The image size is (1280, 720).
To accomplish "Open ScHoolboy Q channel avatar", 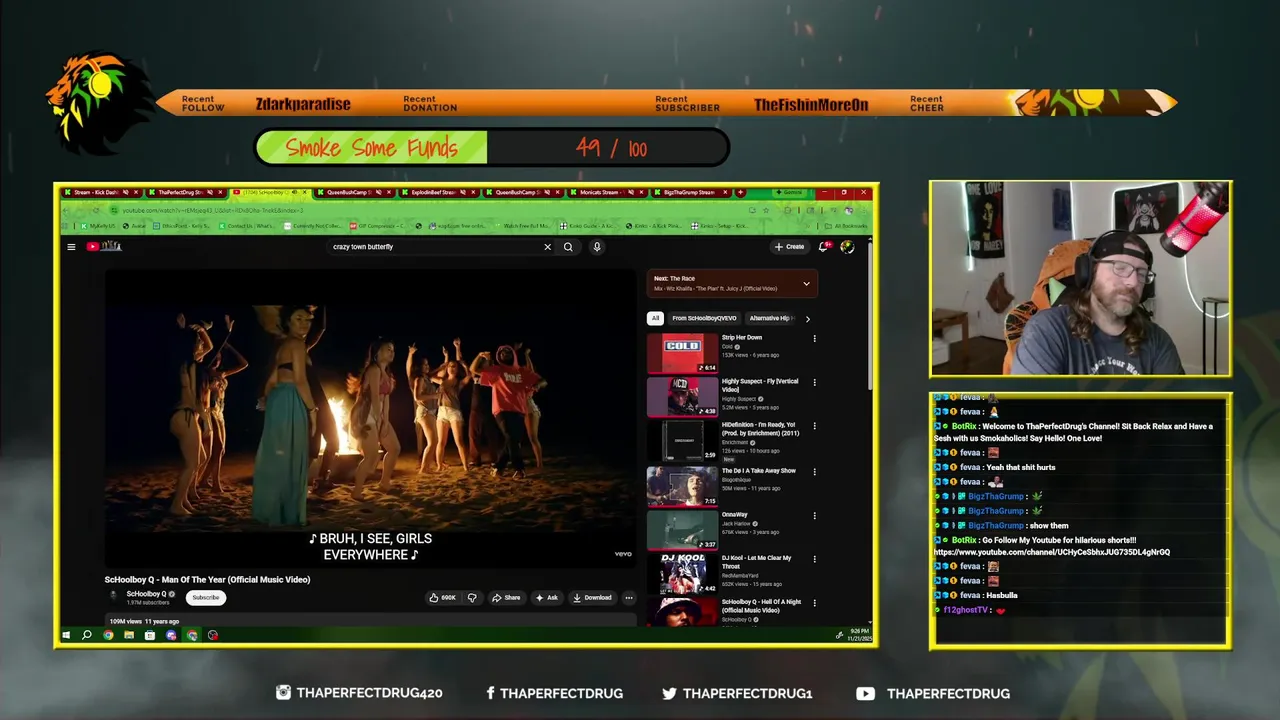I will coord(113,596).
